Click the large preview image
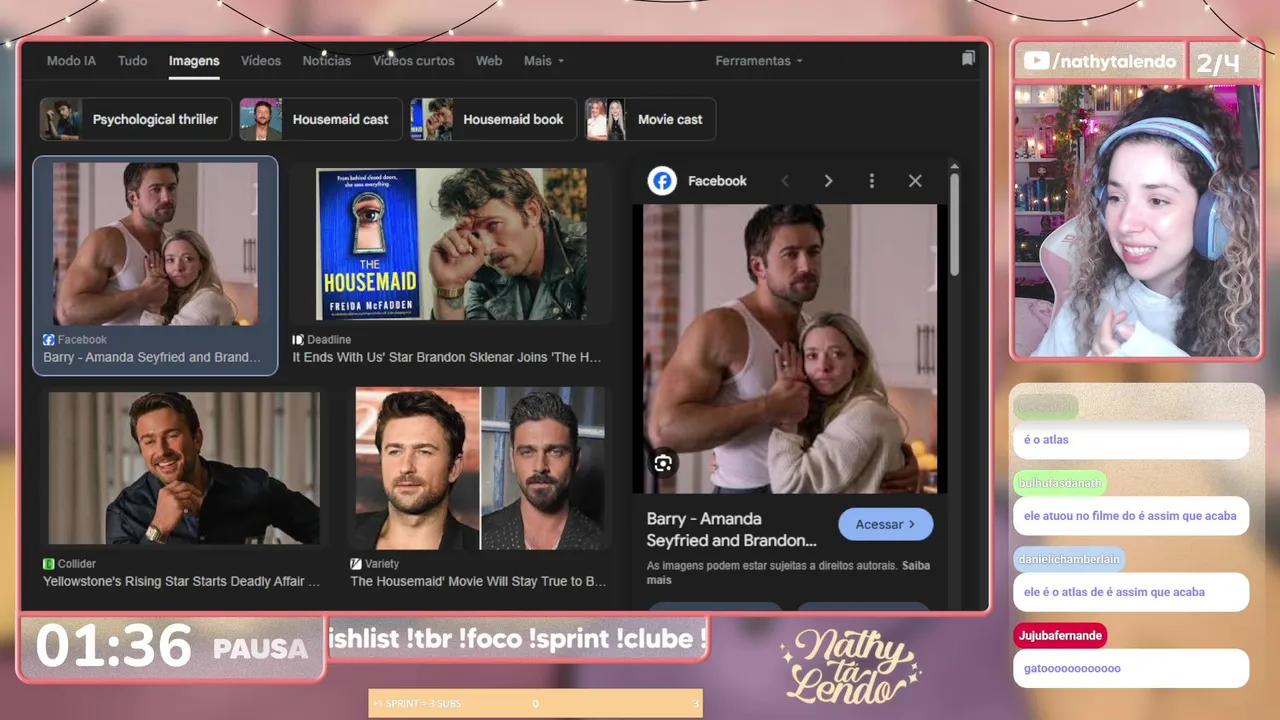Screen dimensions: 1280x720 [791, 348]
